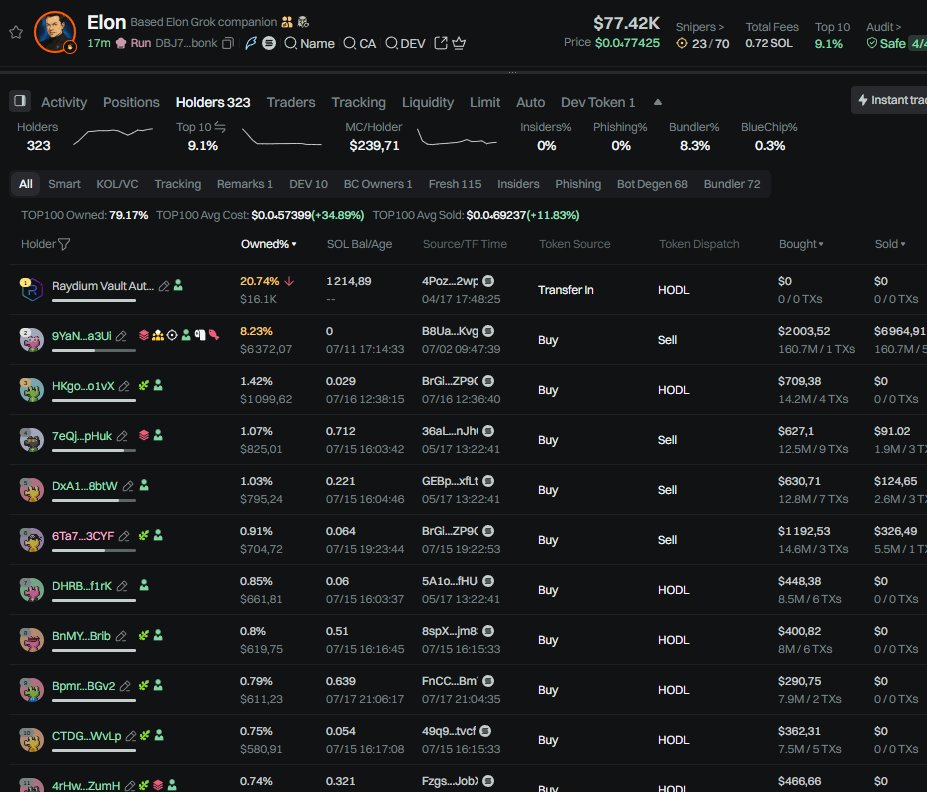
Task: Click the green person icon on DxA1...8btW
Action: click(144, 485)
